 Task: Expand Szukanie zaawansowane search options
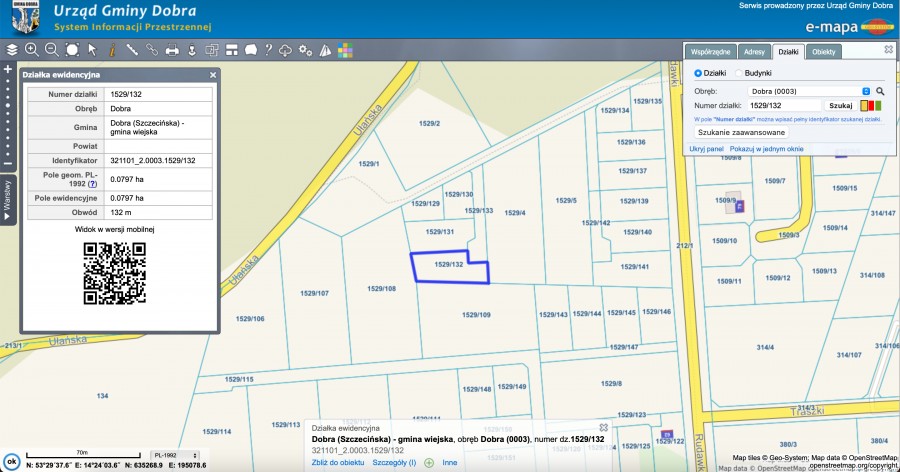[741, 132]
